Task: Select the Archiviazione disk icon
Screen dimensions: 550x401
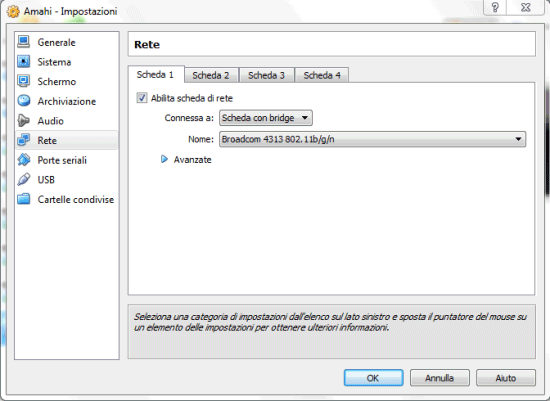Action: tap(24, 101)
